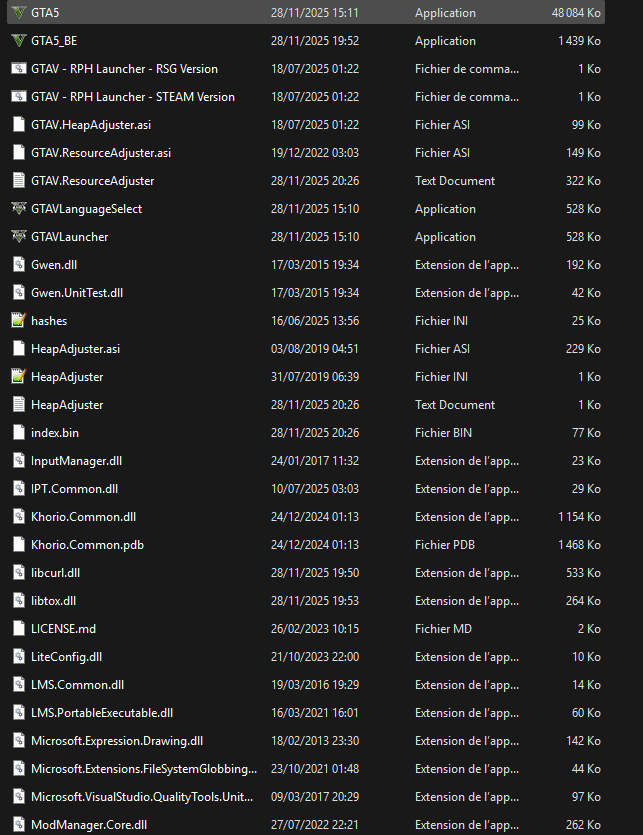Select 'GTAV - RPH Launcher - RSG Version'
The height and width of the screenshot is (835, 643).
click(x=125, y=69)
